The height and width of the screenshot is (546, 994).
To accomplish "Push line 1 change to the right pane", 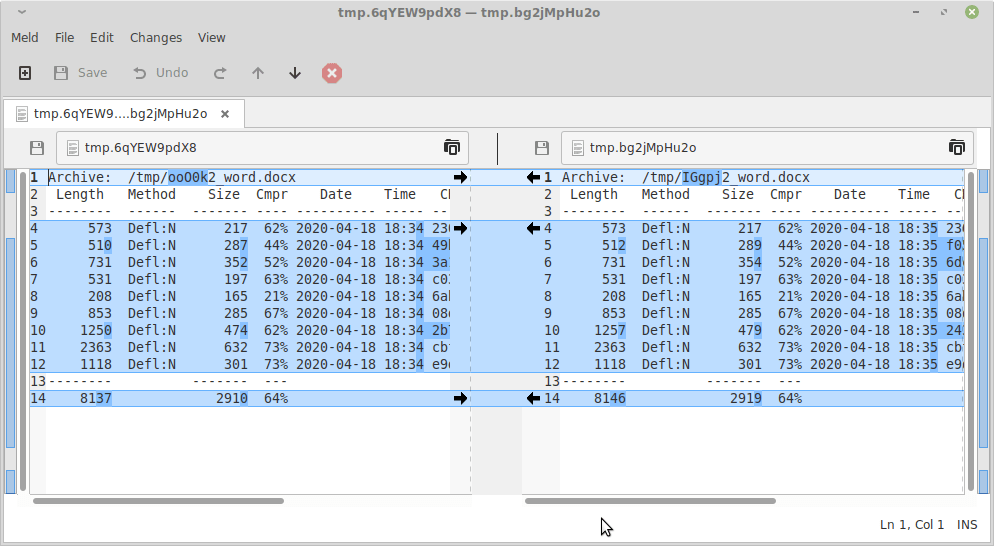I will click(x=460, y=178).
